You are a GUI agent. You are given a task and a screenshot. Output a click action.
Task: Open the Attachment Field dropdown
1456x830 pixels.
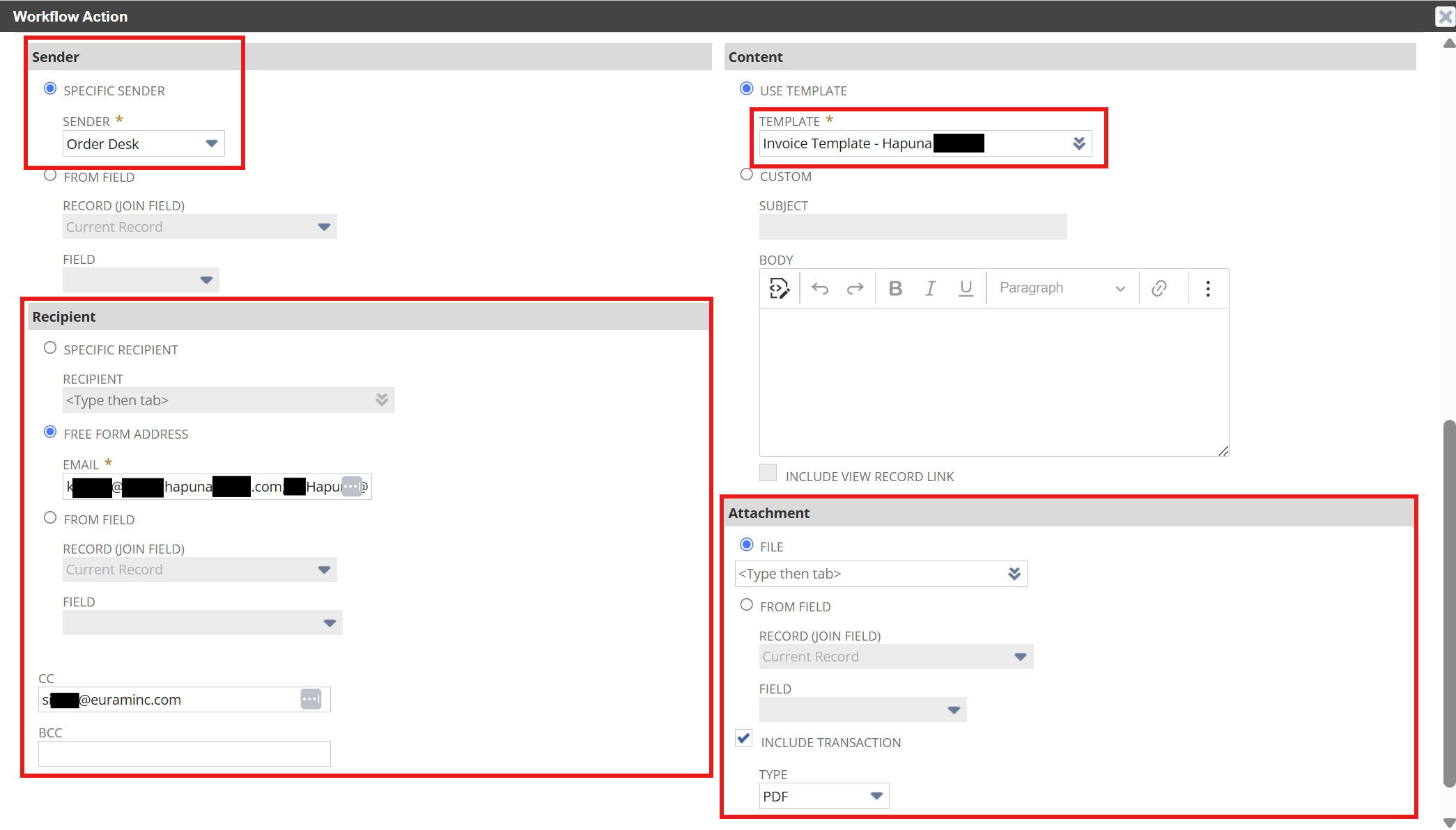point(862,710)
